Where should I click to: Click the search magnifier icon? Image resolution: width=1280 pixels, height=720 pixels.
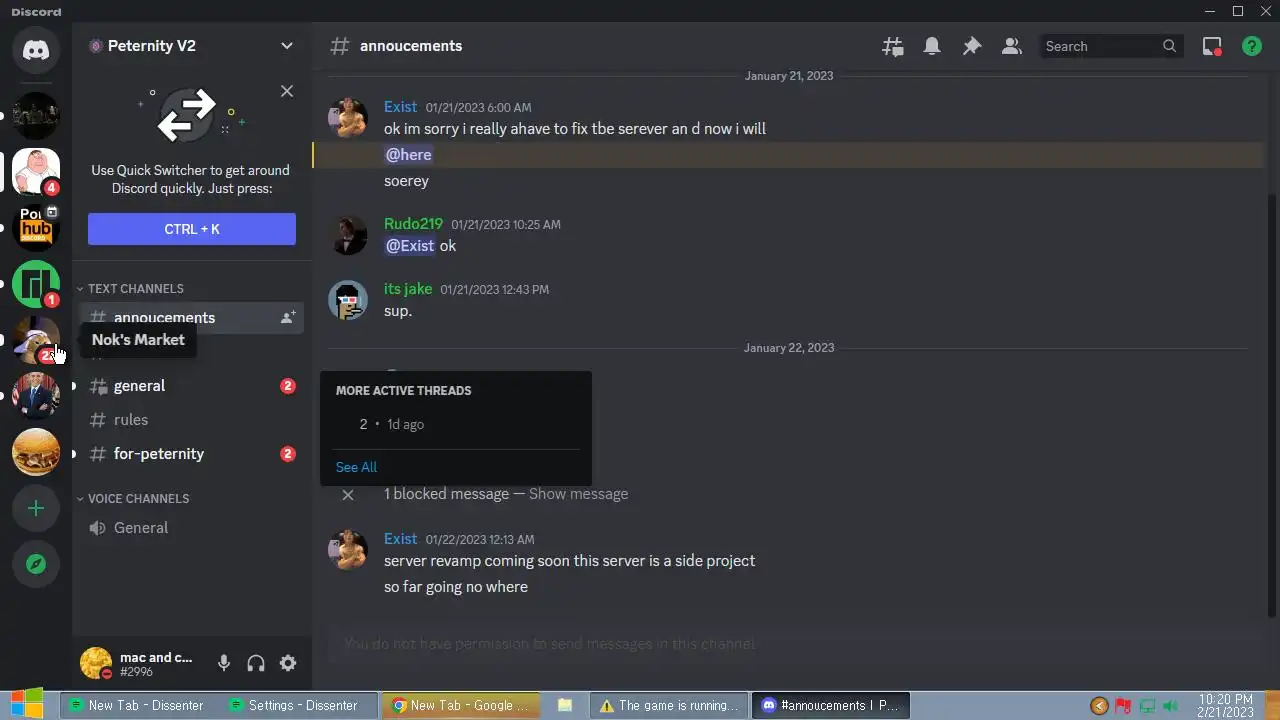(1169, 46)
